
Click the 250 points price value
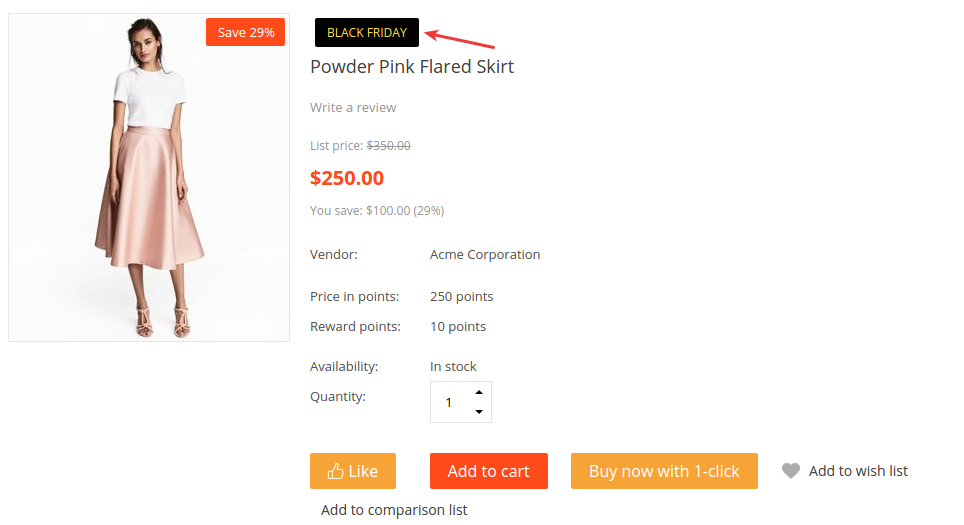[462, 296]
